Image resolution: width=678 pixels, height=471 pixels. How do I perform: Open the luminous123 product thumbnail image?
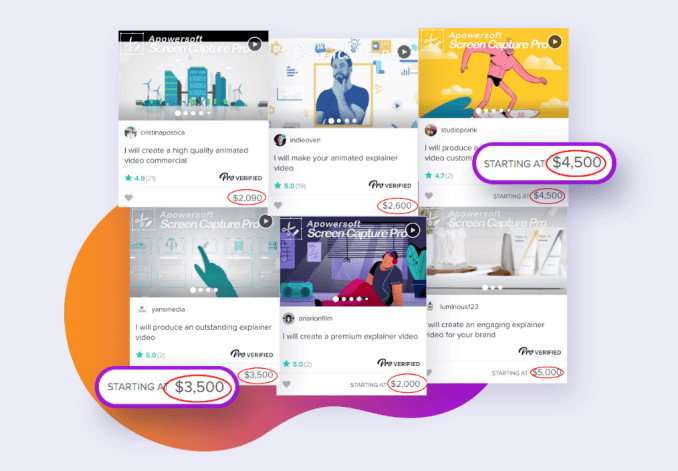tap(496, 251)
